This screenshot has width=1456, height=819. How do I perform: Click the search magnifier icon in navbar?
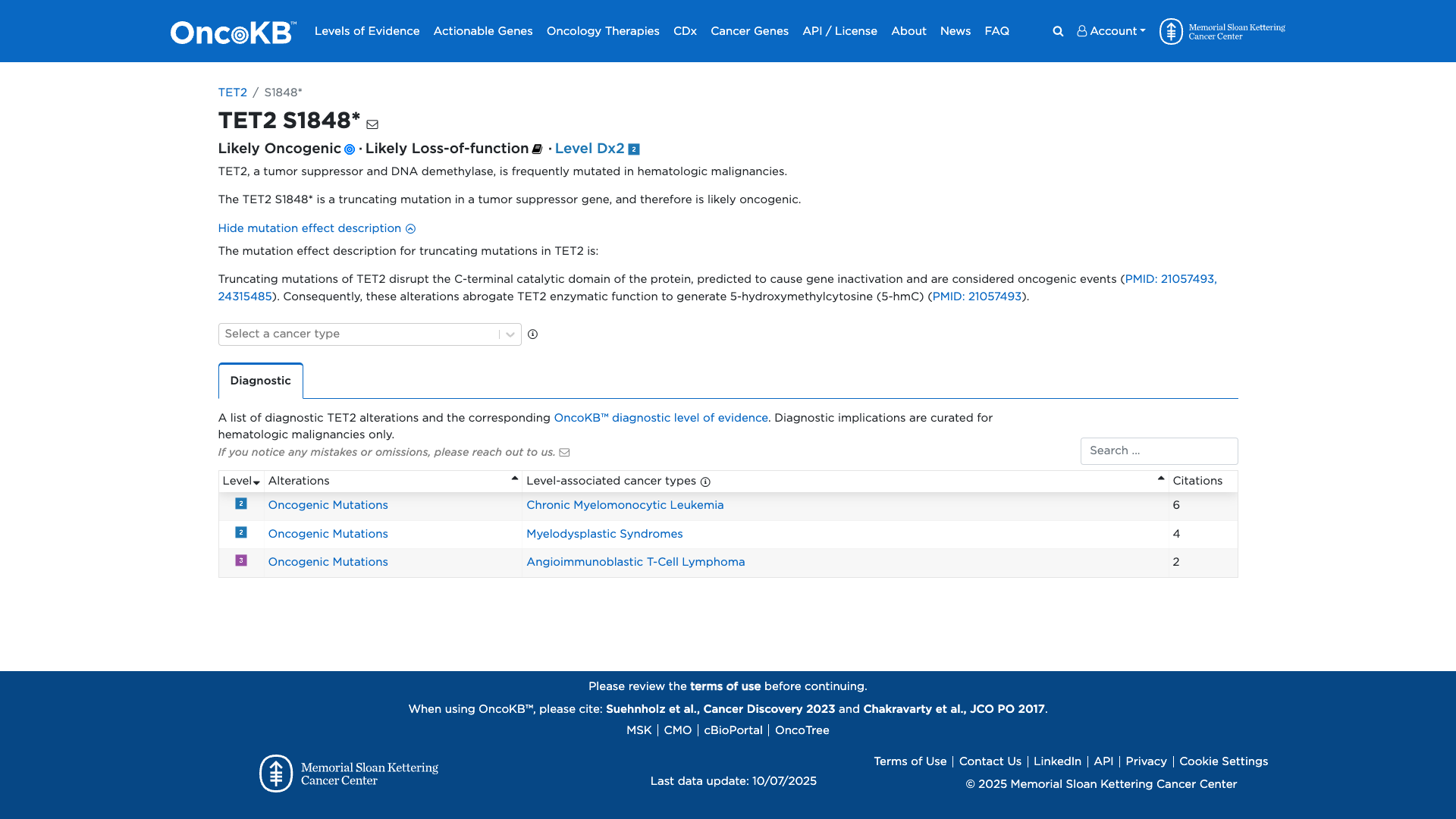tap(1058, 31)
